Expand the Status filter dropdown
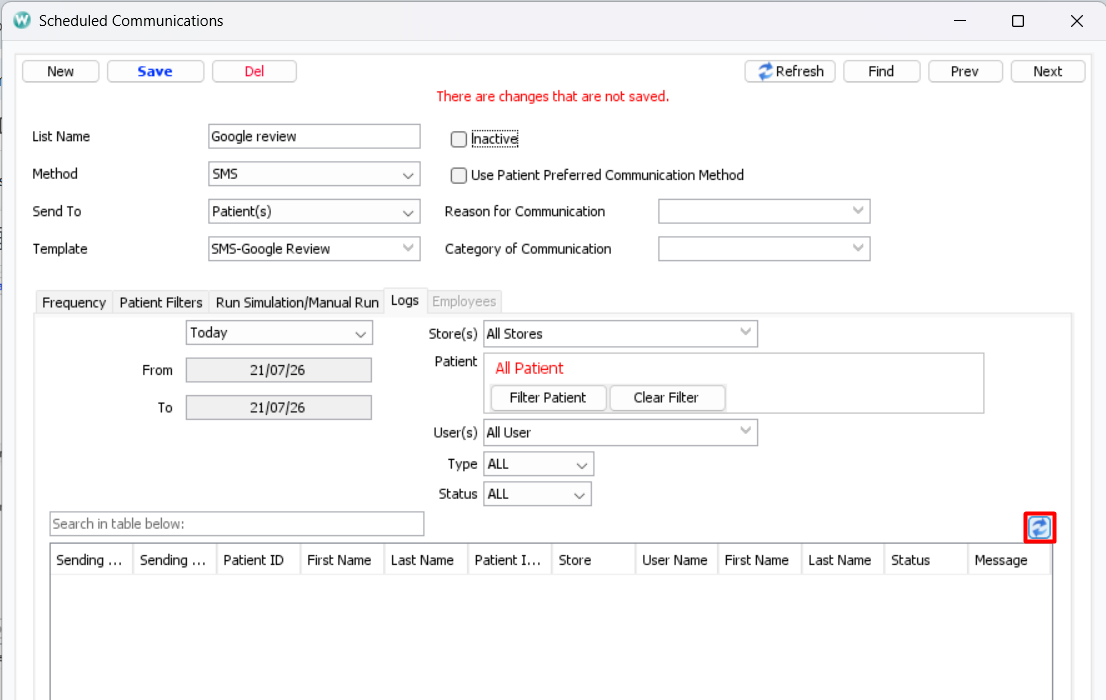1106x700 pixels. coord(537,494)
